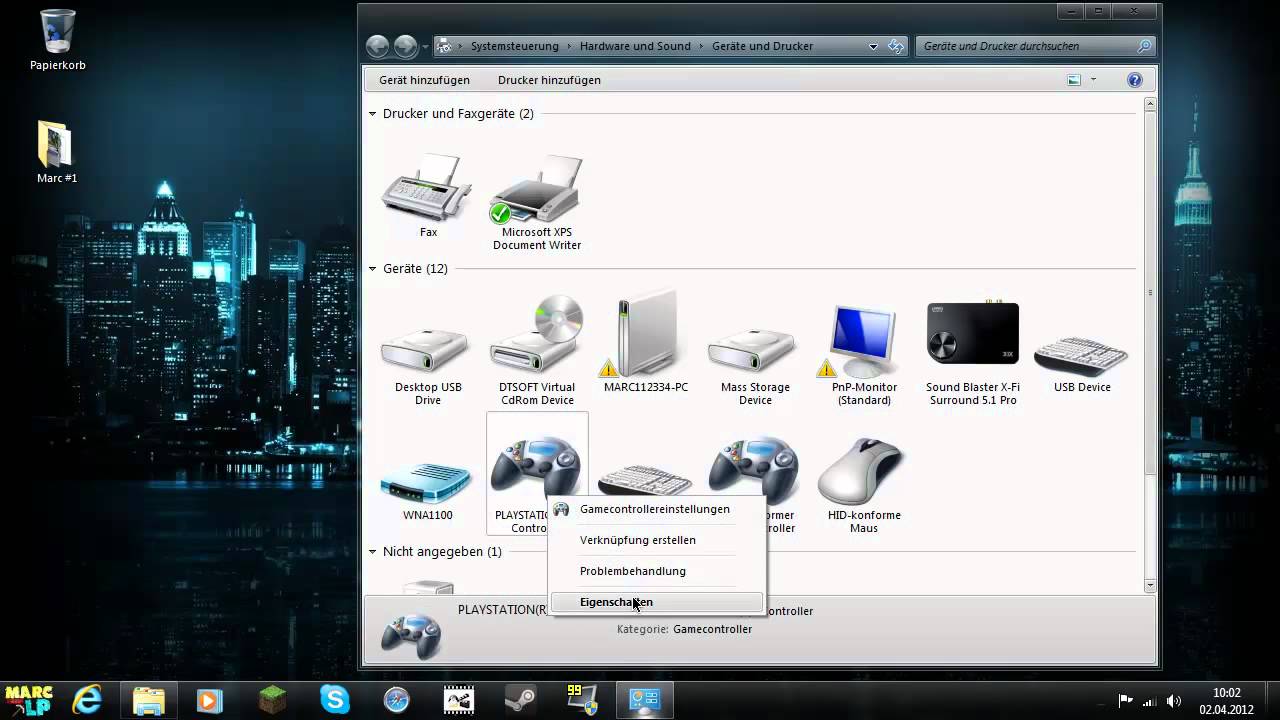The image size is (1280, 720).
Task: Choose Gamecontrollereinstellungen from the context menu
Action: pos(656,509)
